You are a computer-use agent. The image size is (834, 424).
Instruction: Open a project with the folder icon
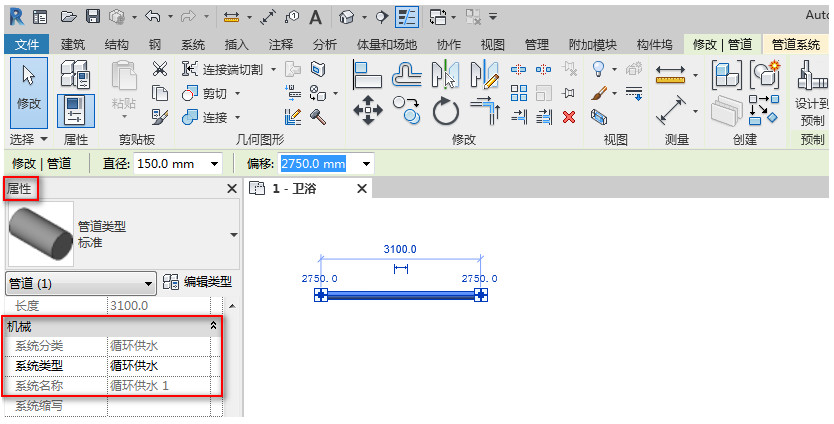[x=69, y=17]
